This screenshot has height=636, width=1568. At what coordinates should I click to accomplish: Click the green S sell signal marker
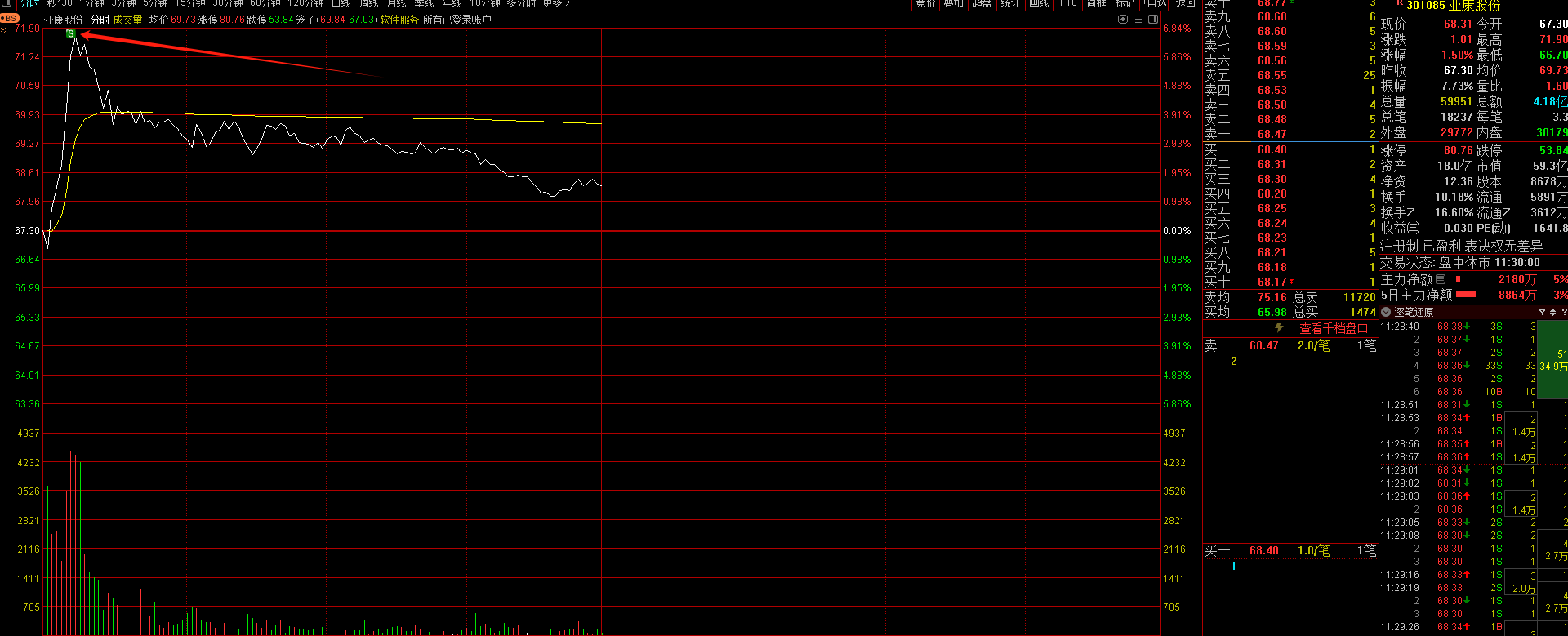tap(71, 34)
